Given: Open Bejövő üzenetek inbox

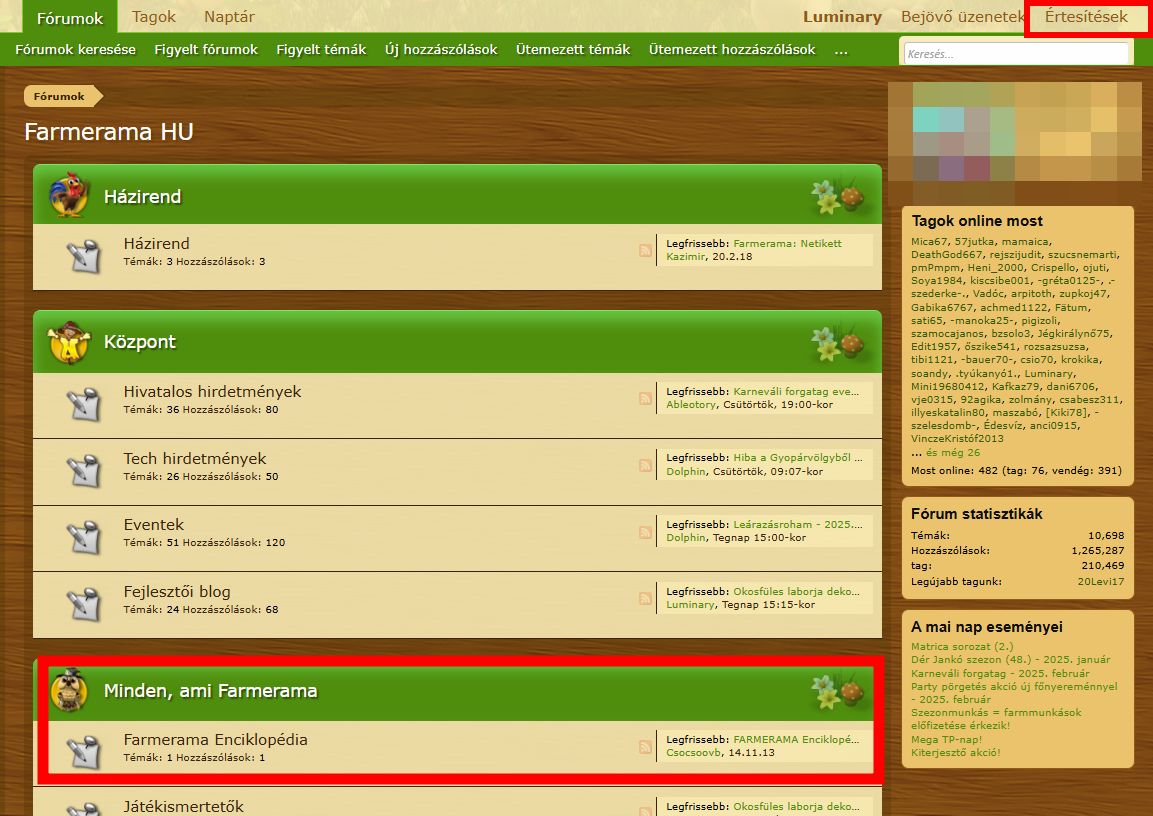Looking at the screenshot, I should tap(963, 17).
